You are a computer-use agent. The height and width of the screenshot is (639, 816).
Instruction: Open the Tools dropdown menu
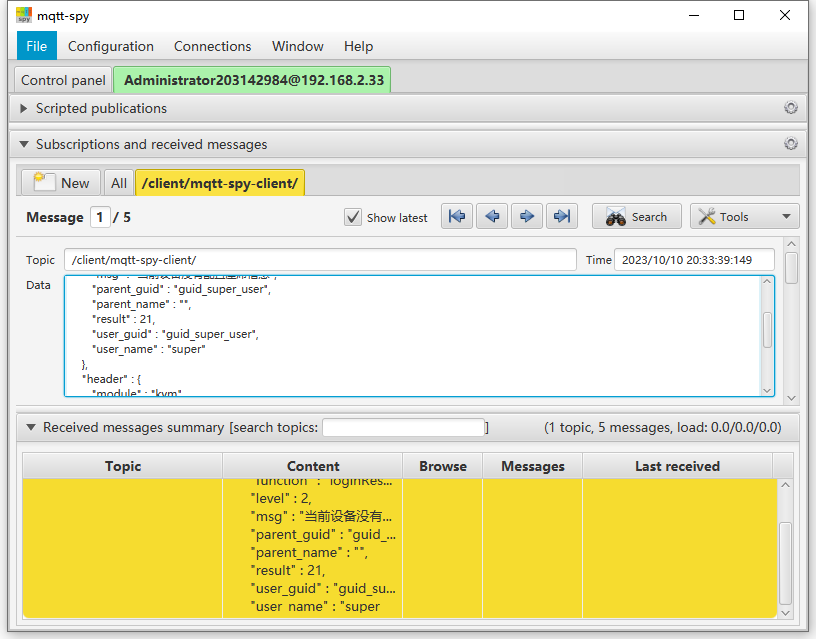coord(744,216)
